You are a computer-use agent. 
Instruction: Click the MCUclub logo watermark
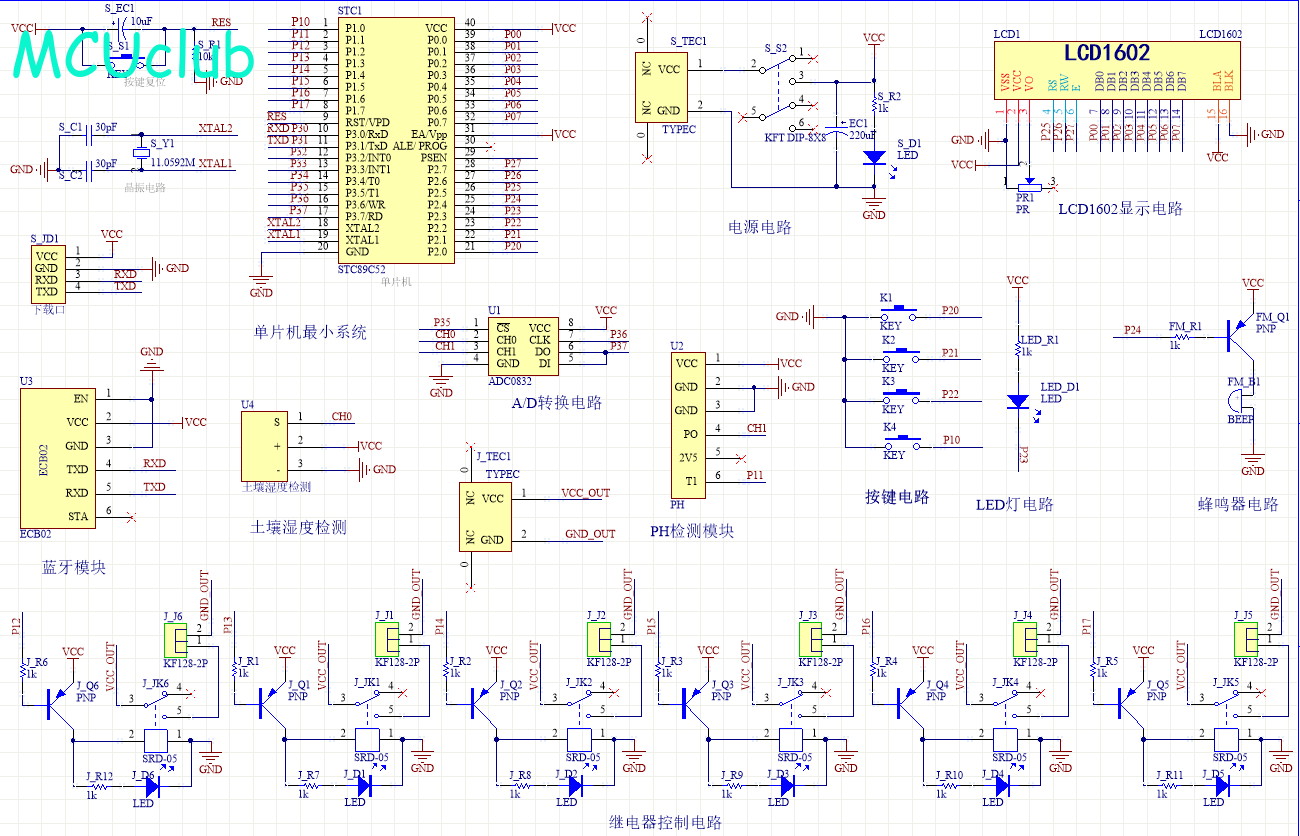click(132, 57)
